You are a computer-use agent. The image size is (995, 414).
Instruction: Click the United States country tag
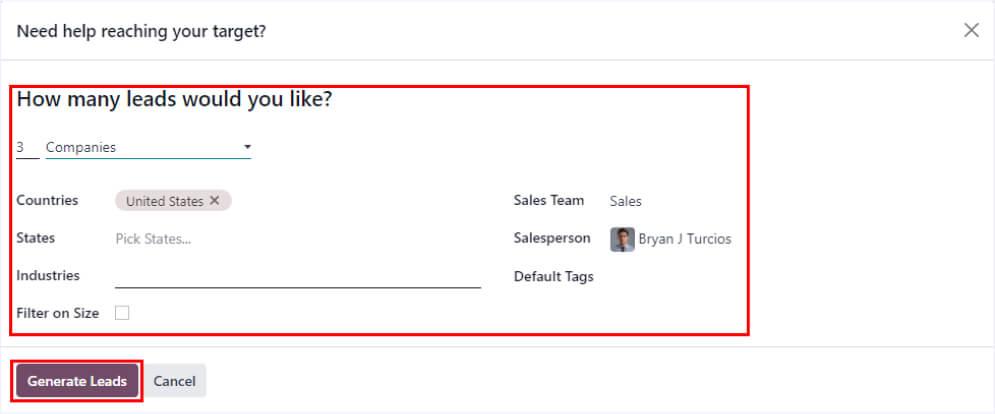pyautogui.click(x=164, y=201)
